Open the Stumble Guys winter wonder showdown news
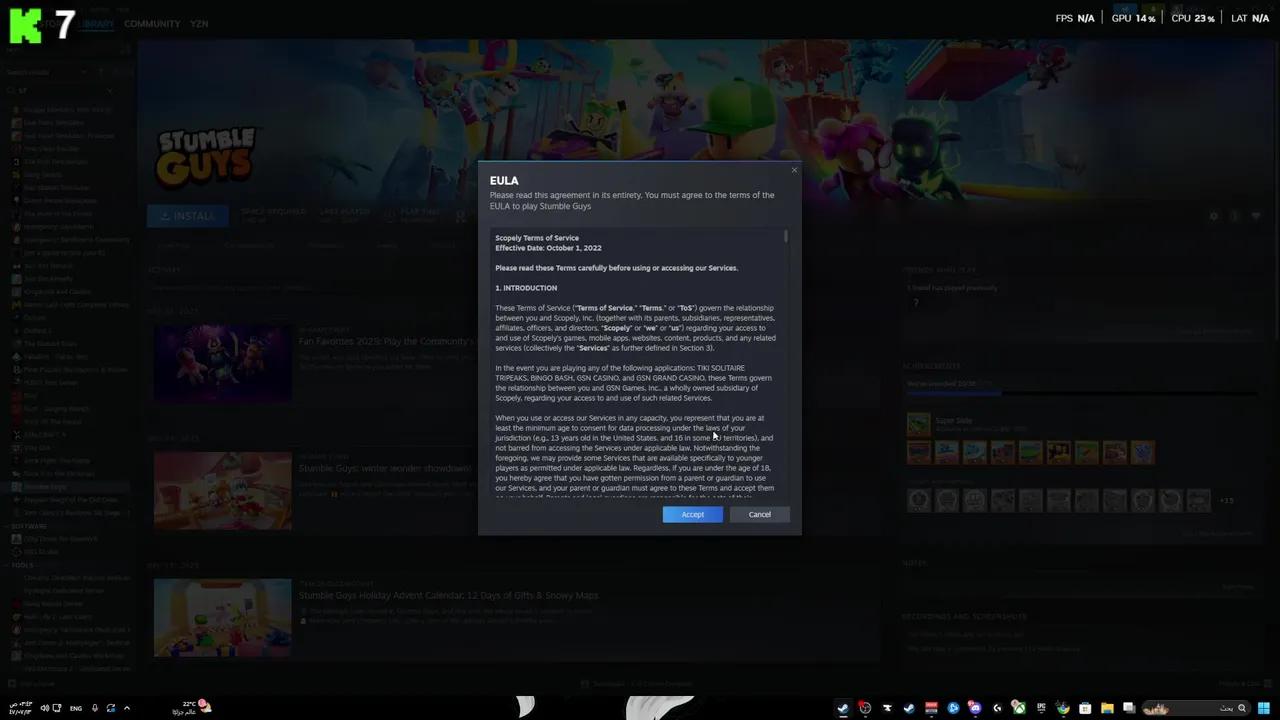Screen dimensions: 1280x720 385,468
